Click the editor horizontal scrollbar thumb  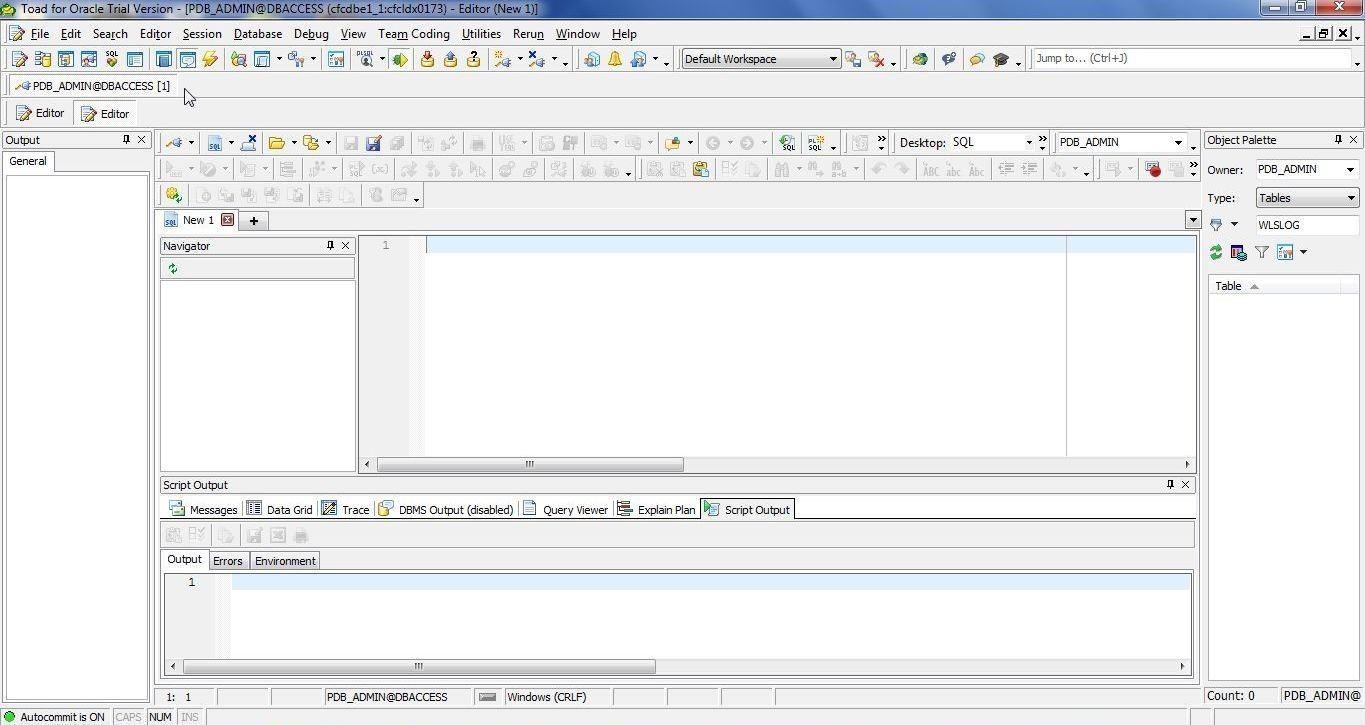point(530,464)
